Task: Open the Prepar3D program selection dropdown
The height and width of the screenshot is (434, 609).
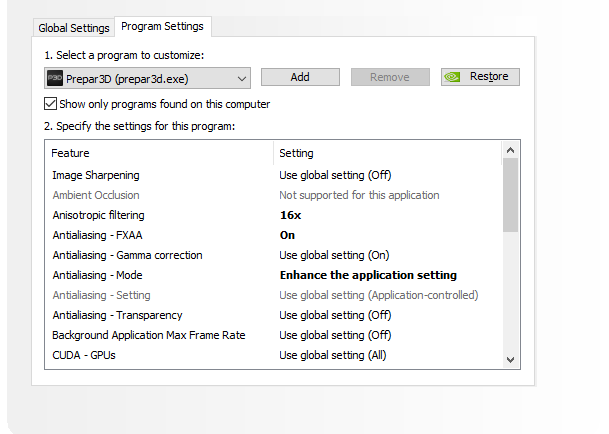Action: point(147,78)
